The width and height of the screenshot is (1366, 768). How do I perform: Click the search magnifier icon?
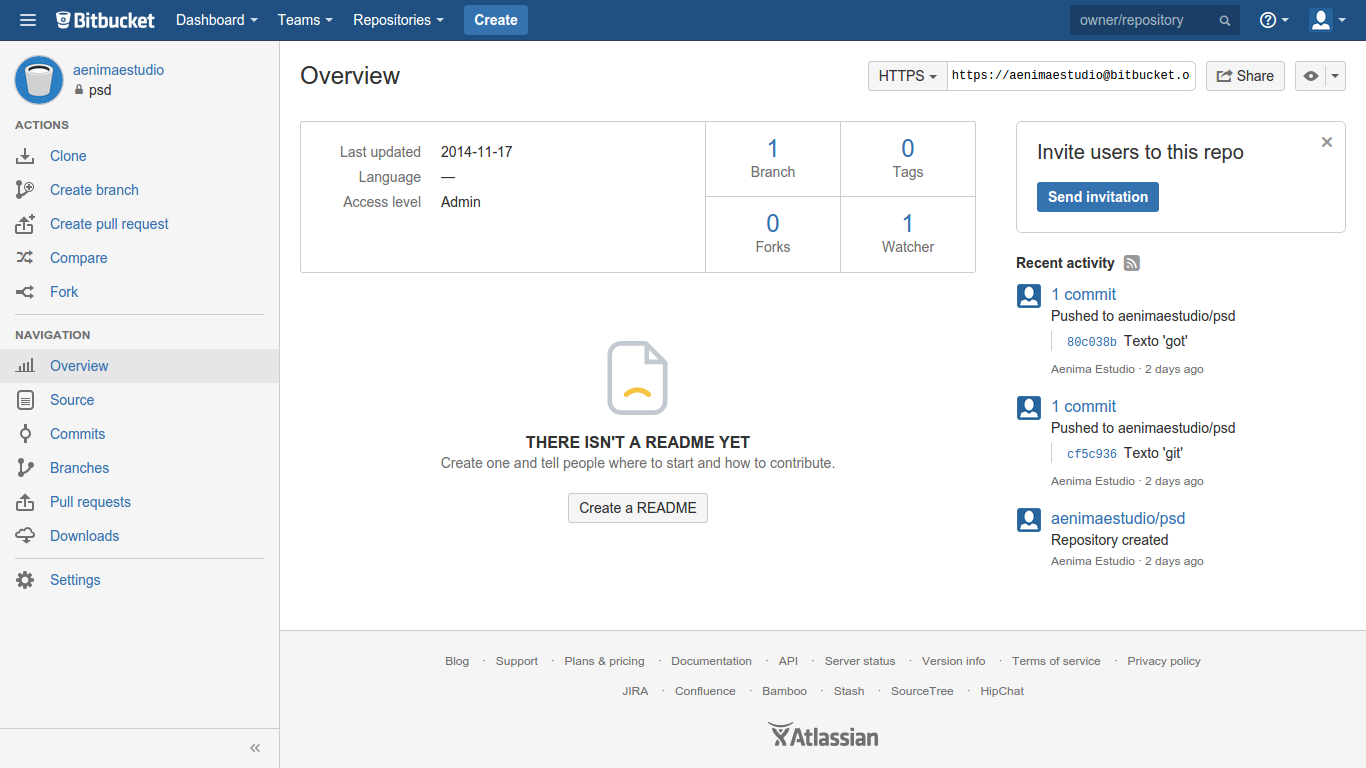[x=1225, y=21]
